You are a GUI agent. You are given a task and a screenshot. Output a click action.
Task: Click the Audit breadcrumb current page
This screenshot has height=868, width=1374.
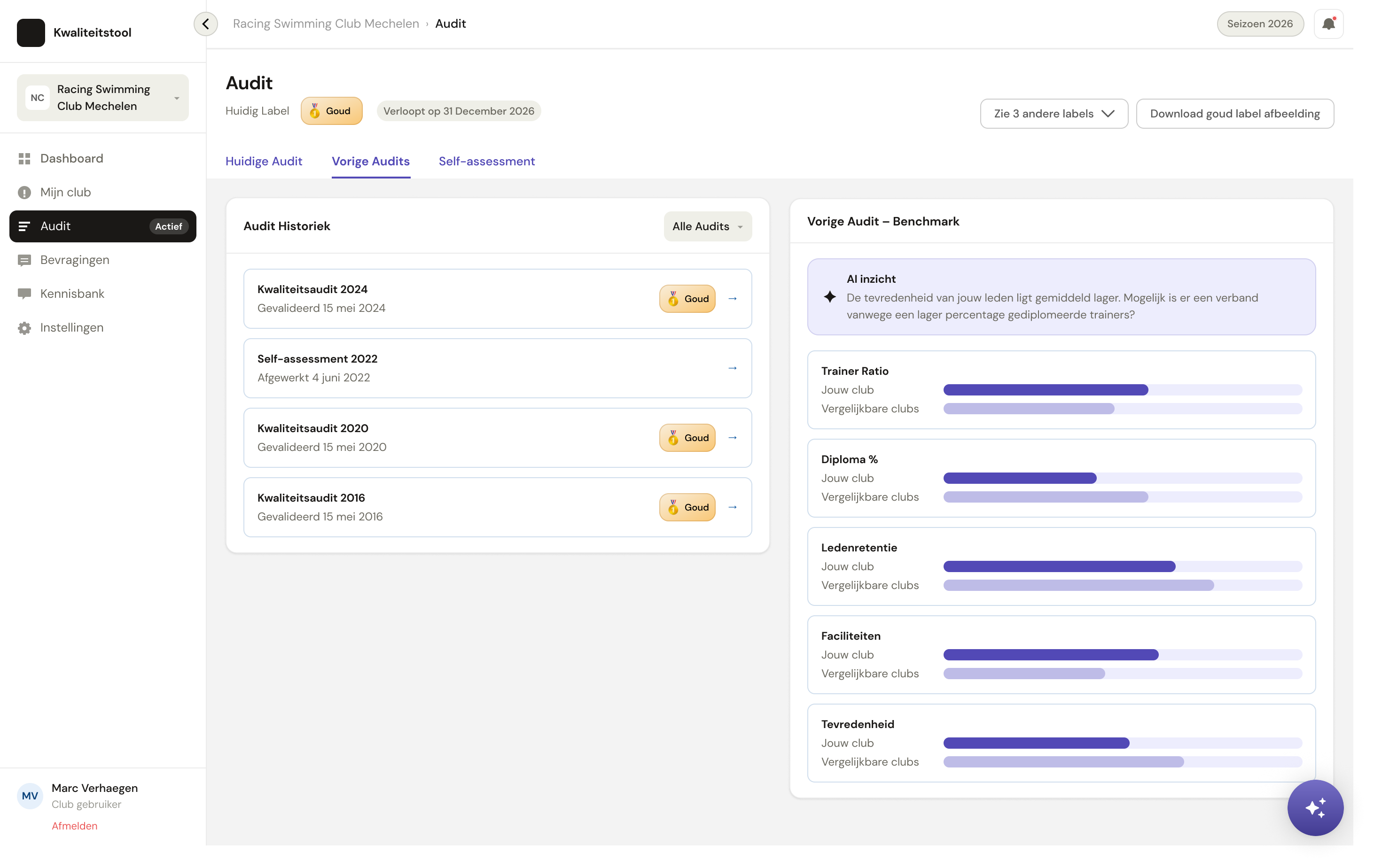[450, 23]
